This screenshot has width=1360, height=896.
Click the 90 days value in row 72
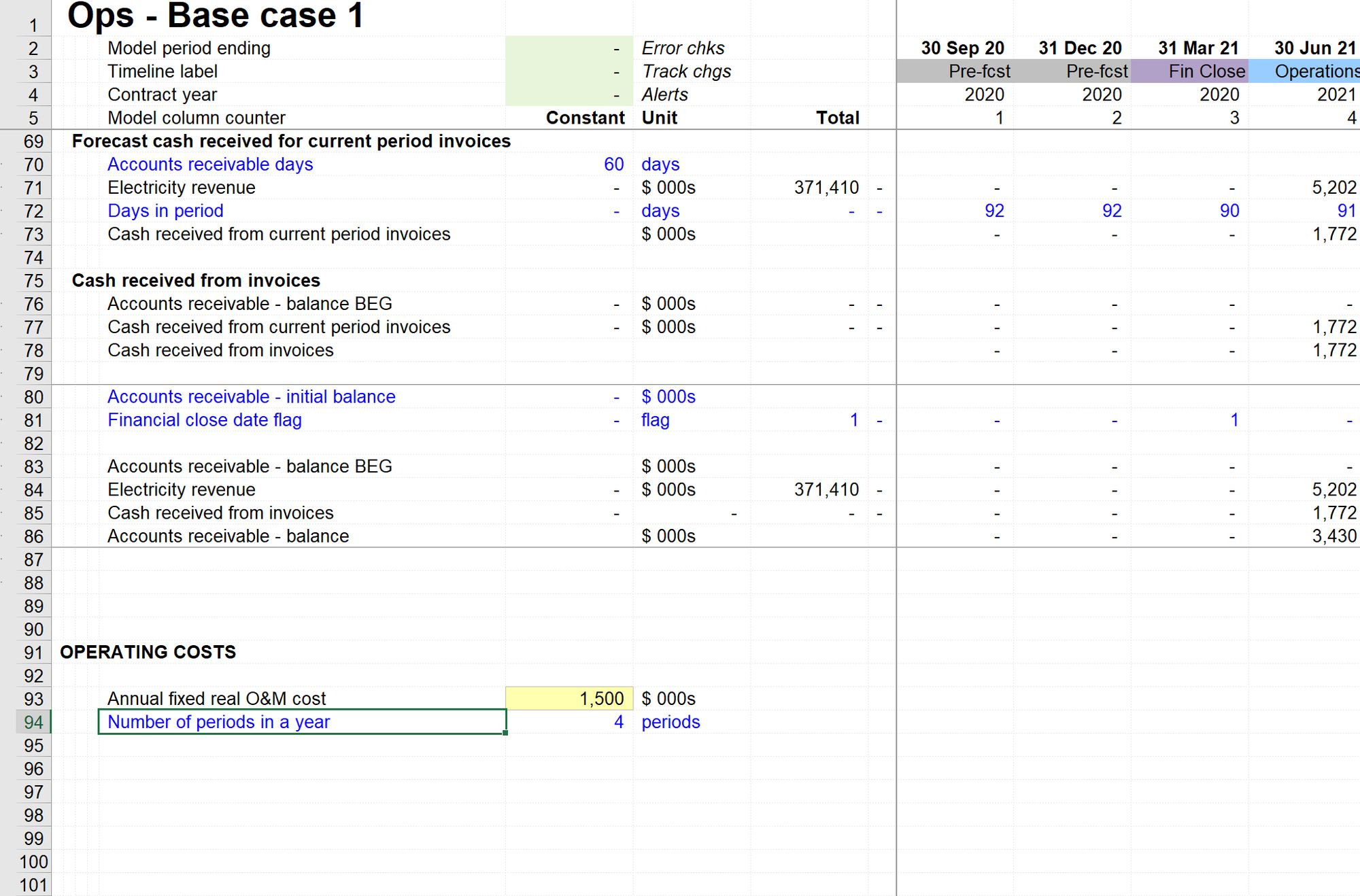1229,211
